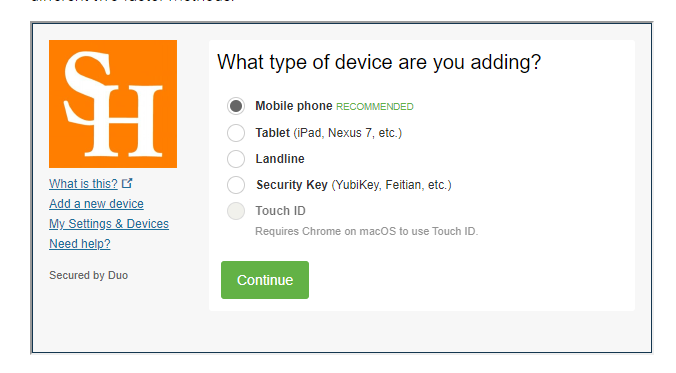
Task: Click the "Requires Chrome on macOS" note
Action: click(366, 231)
